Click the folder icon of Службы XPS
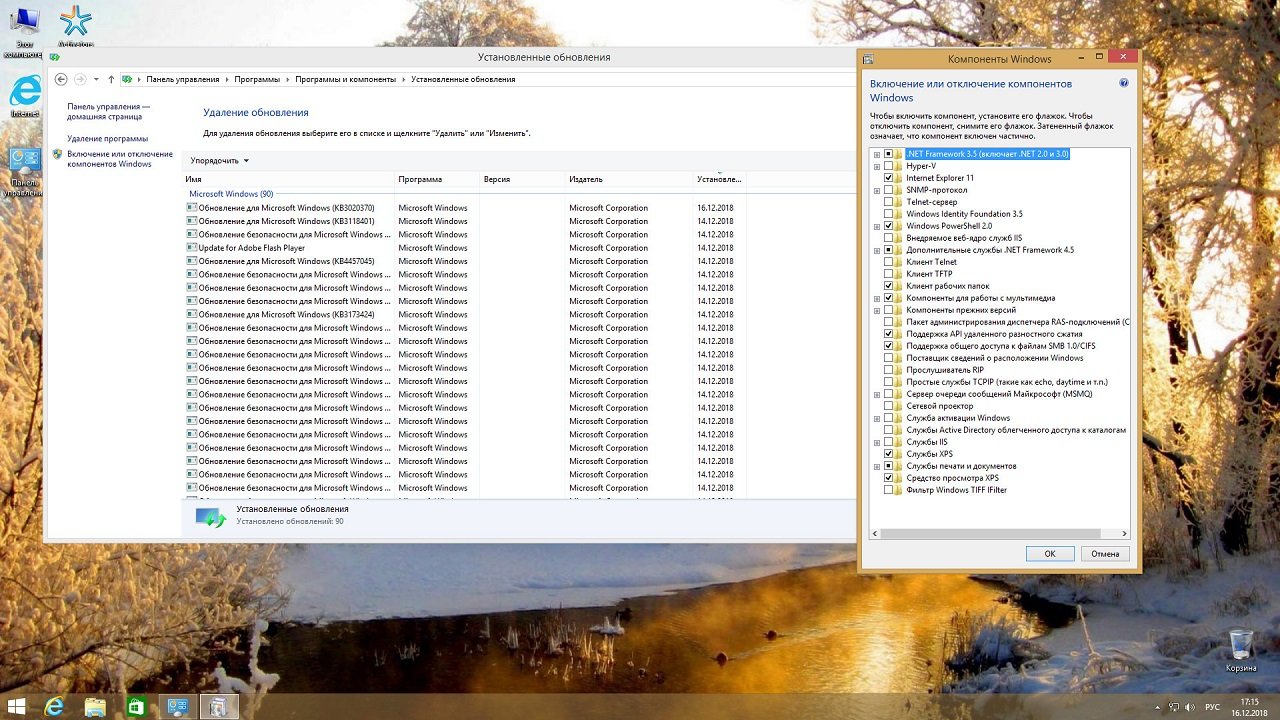Viewport: 1280px width, 720px height. coord(899,454)
